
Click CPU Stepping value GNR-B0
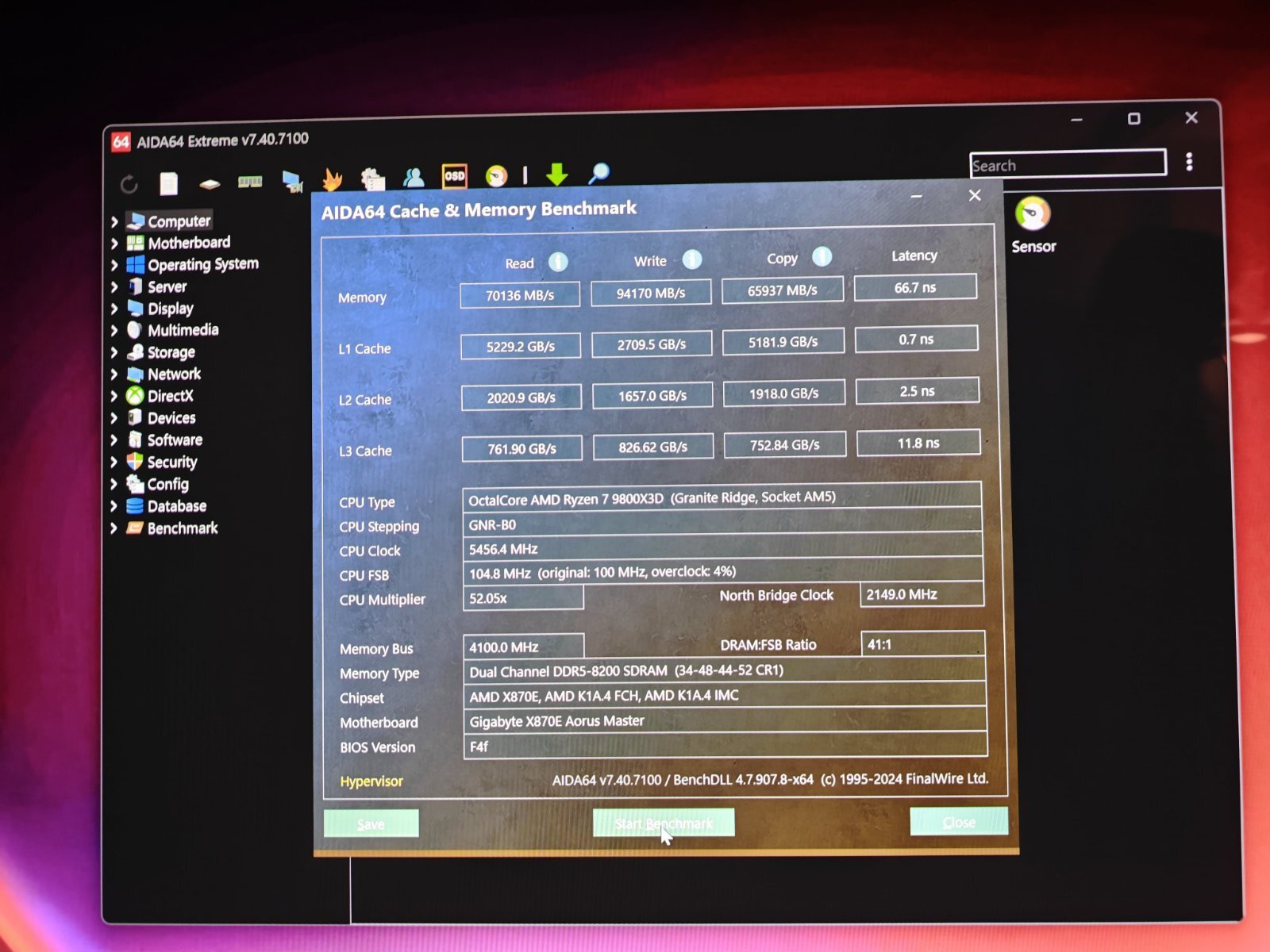point(722,524)
